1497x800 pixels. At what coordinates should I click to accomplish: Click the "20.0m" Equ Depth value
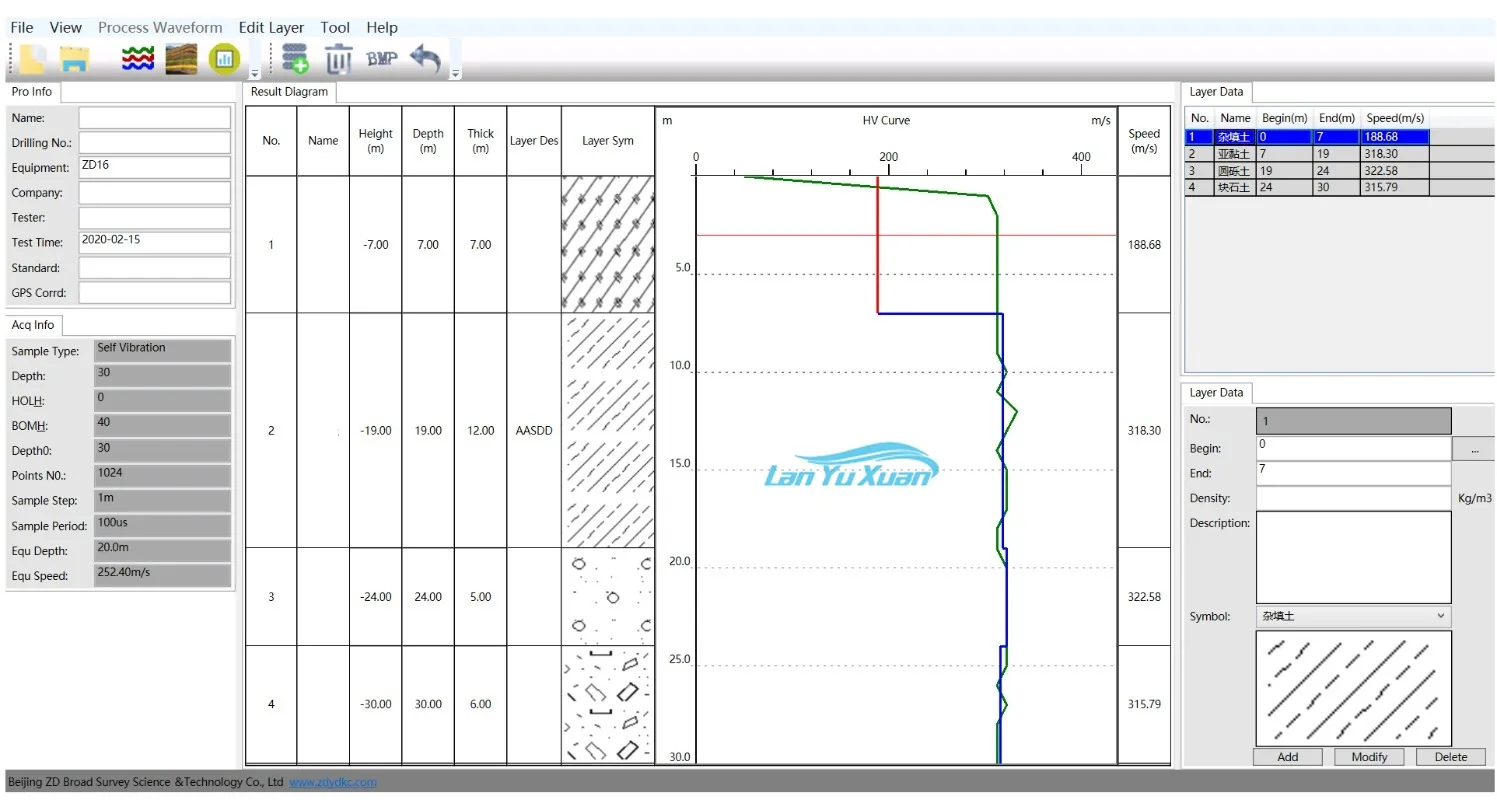coord(162,550)
